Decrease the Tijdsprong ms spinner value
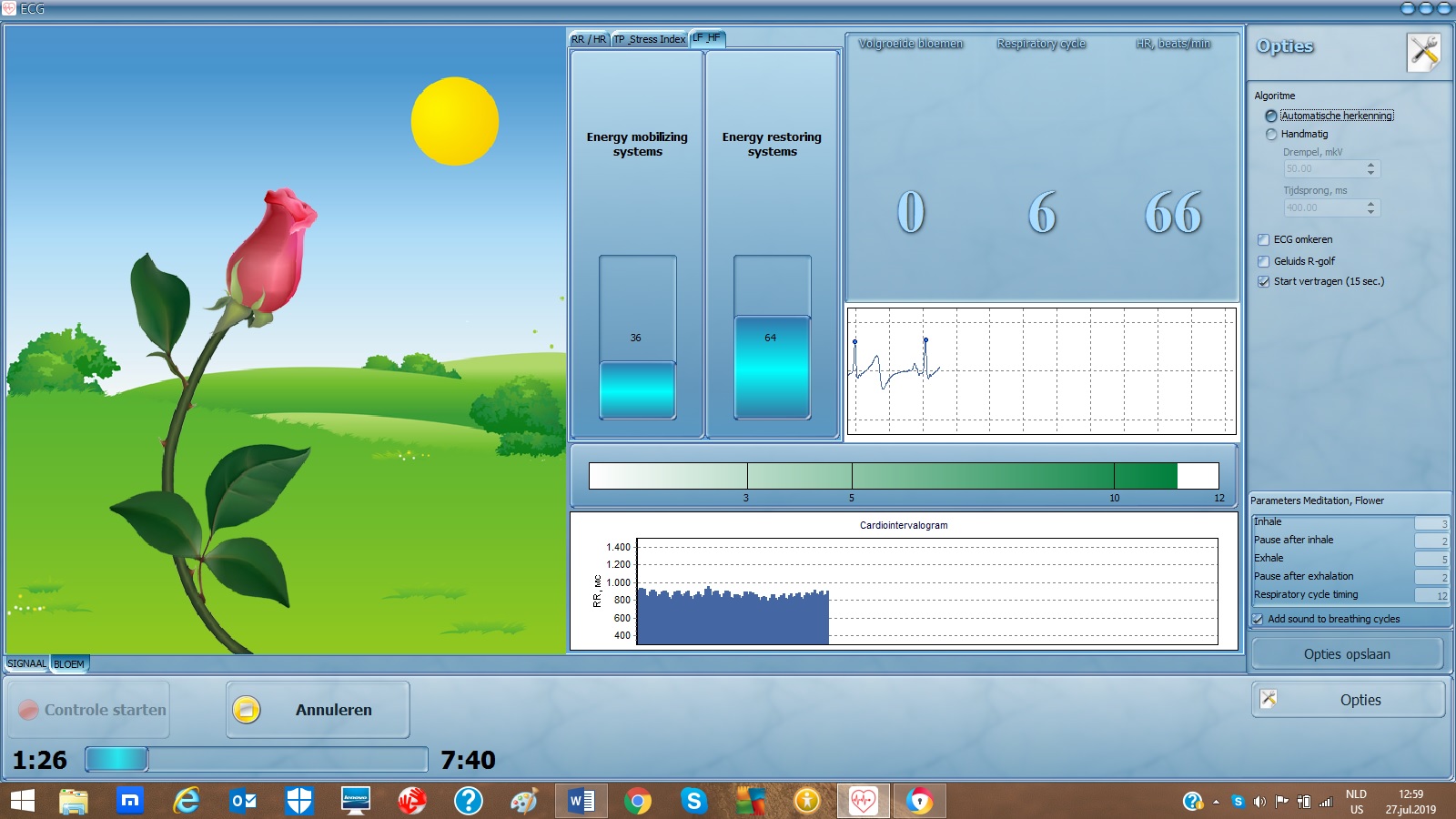 tap(1370, 212)
